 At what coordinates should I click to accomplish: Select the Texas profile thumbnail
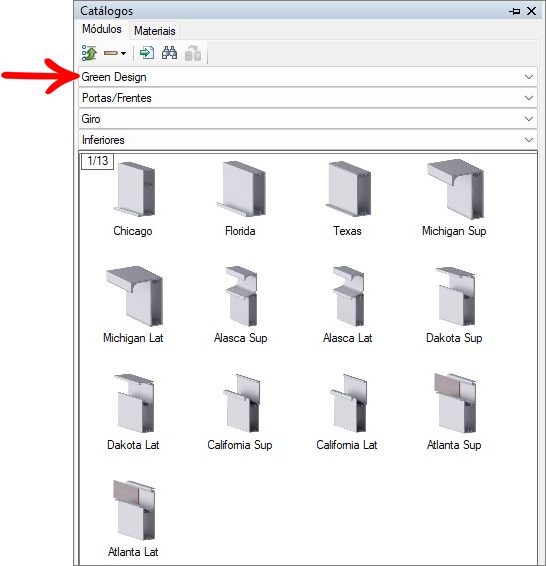pos(348,189)
